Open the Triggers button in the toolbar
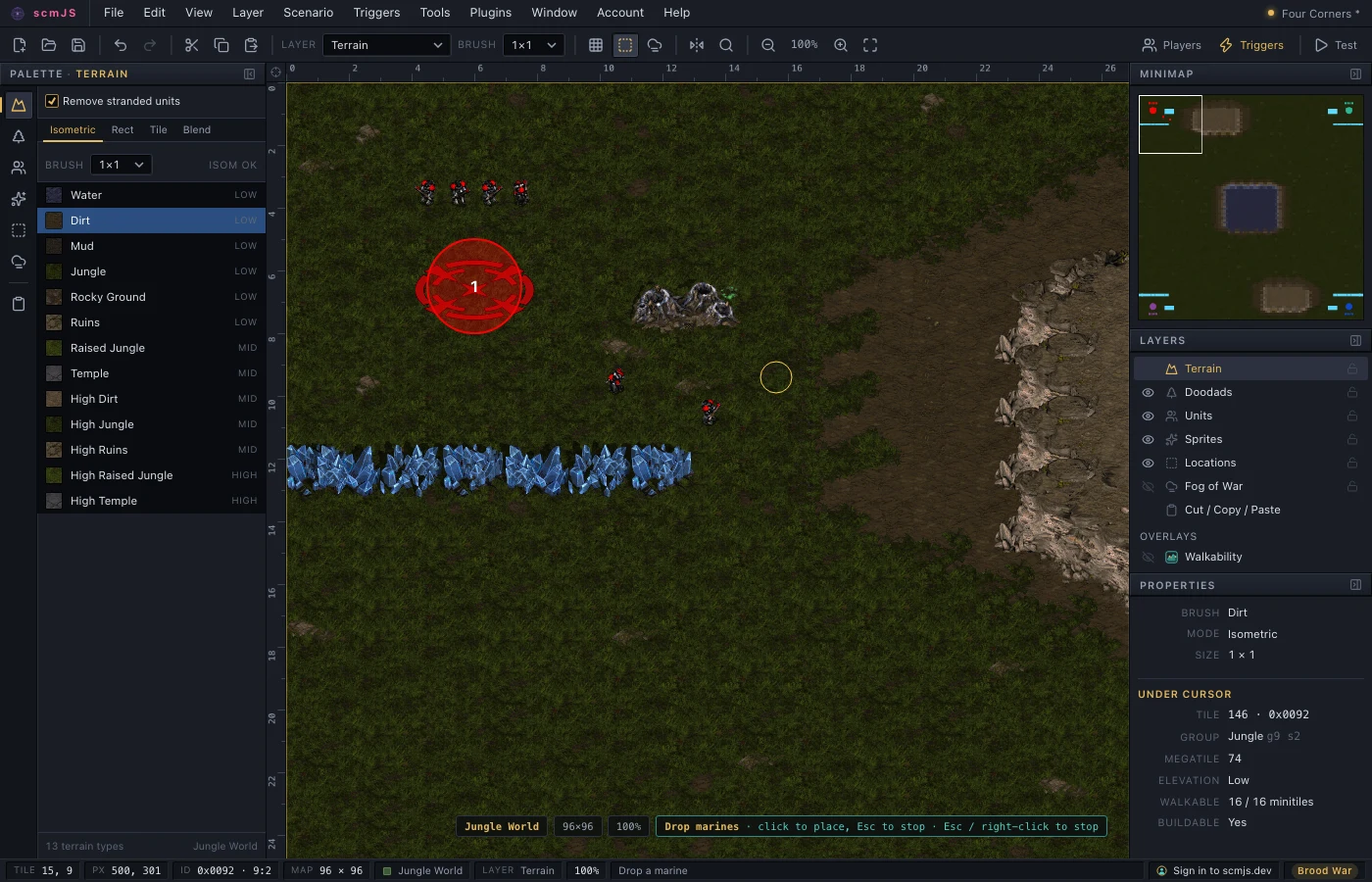 coord(1251,45)
